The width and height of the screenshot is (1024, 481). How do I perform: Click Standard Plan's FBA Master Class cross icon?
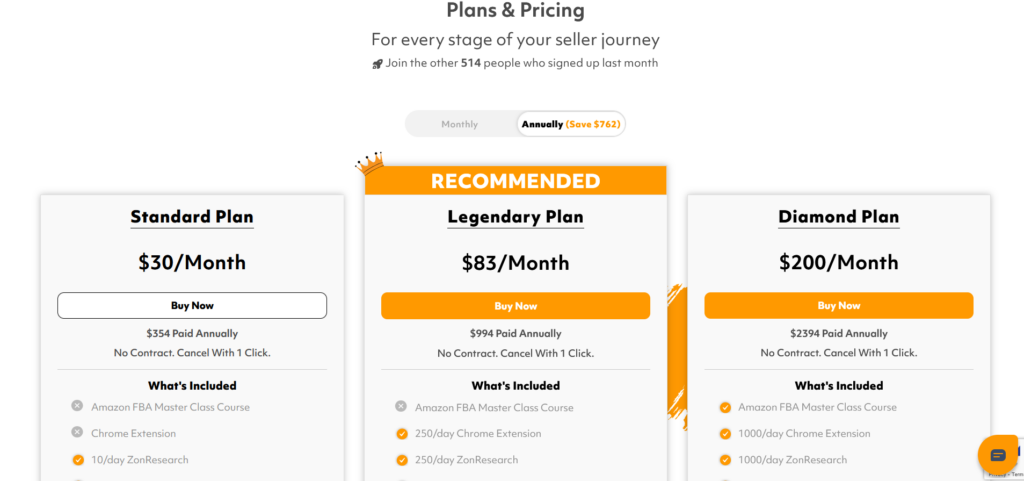[77, 406]
